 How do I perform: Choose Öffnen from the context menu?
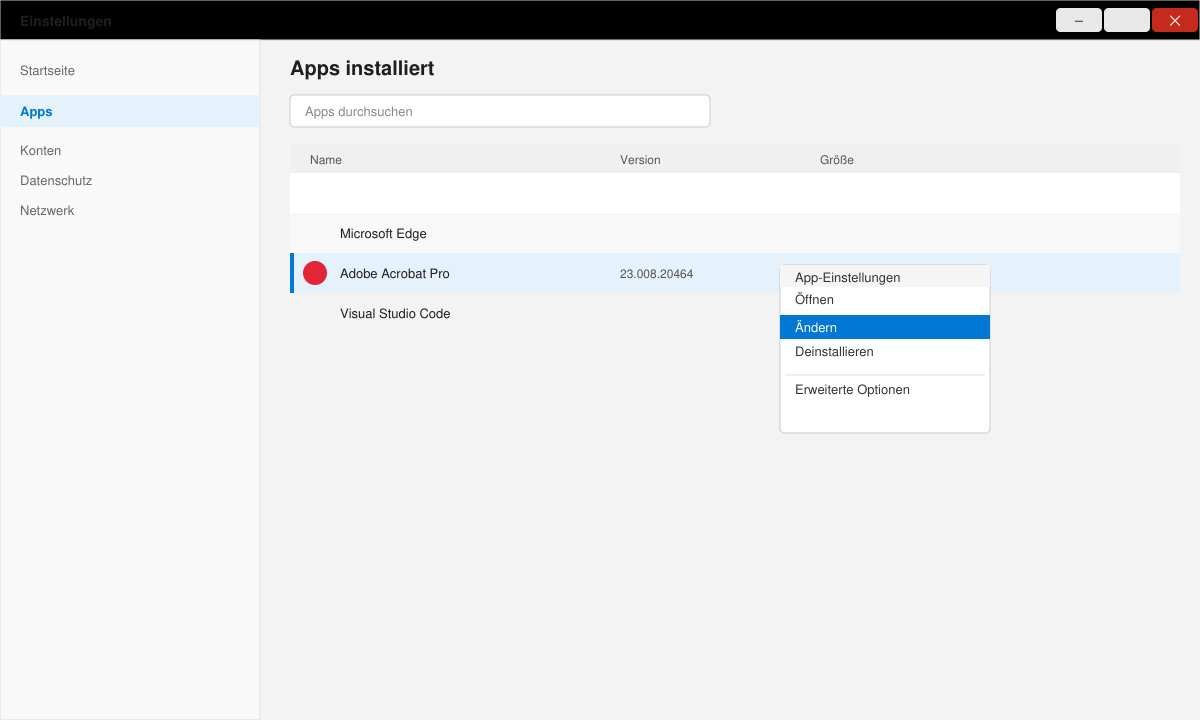(x=885, y=300)
